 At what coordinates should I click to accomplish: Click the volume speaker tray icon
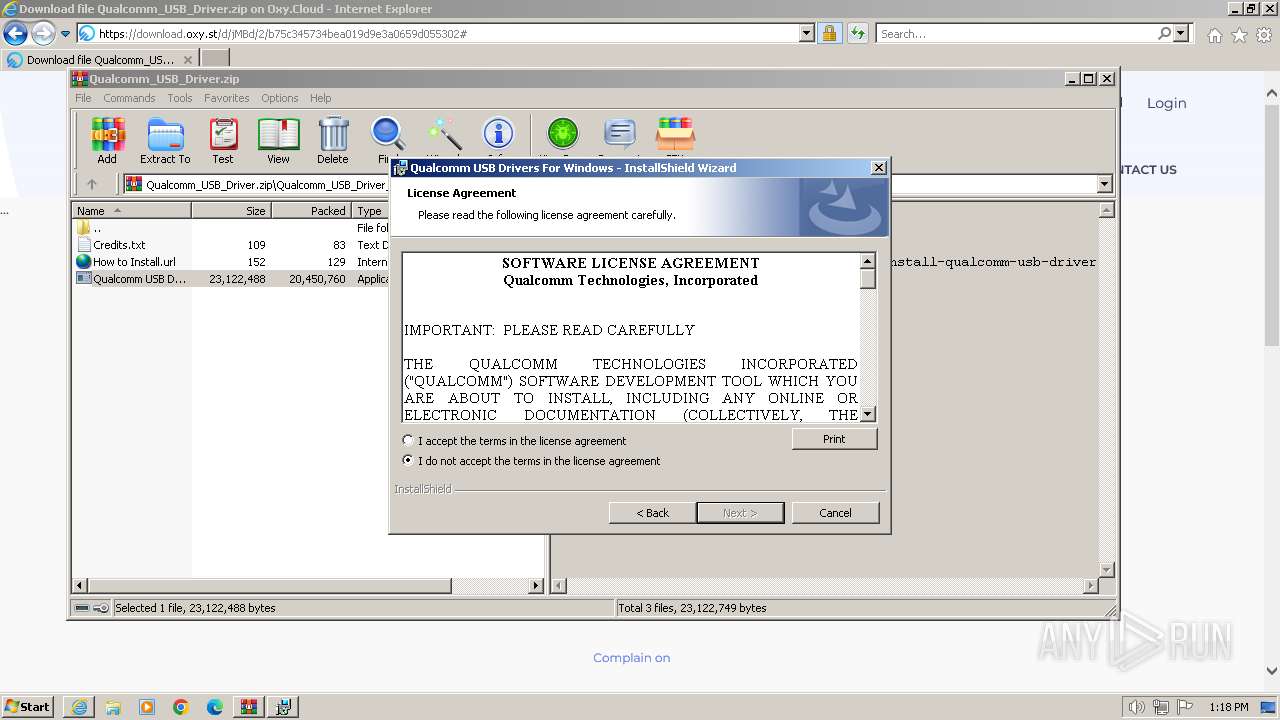1136,707
